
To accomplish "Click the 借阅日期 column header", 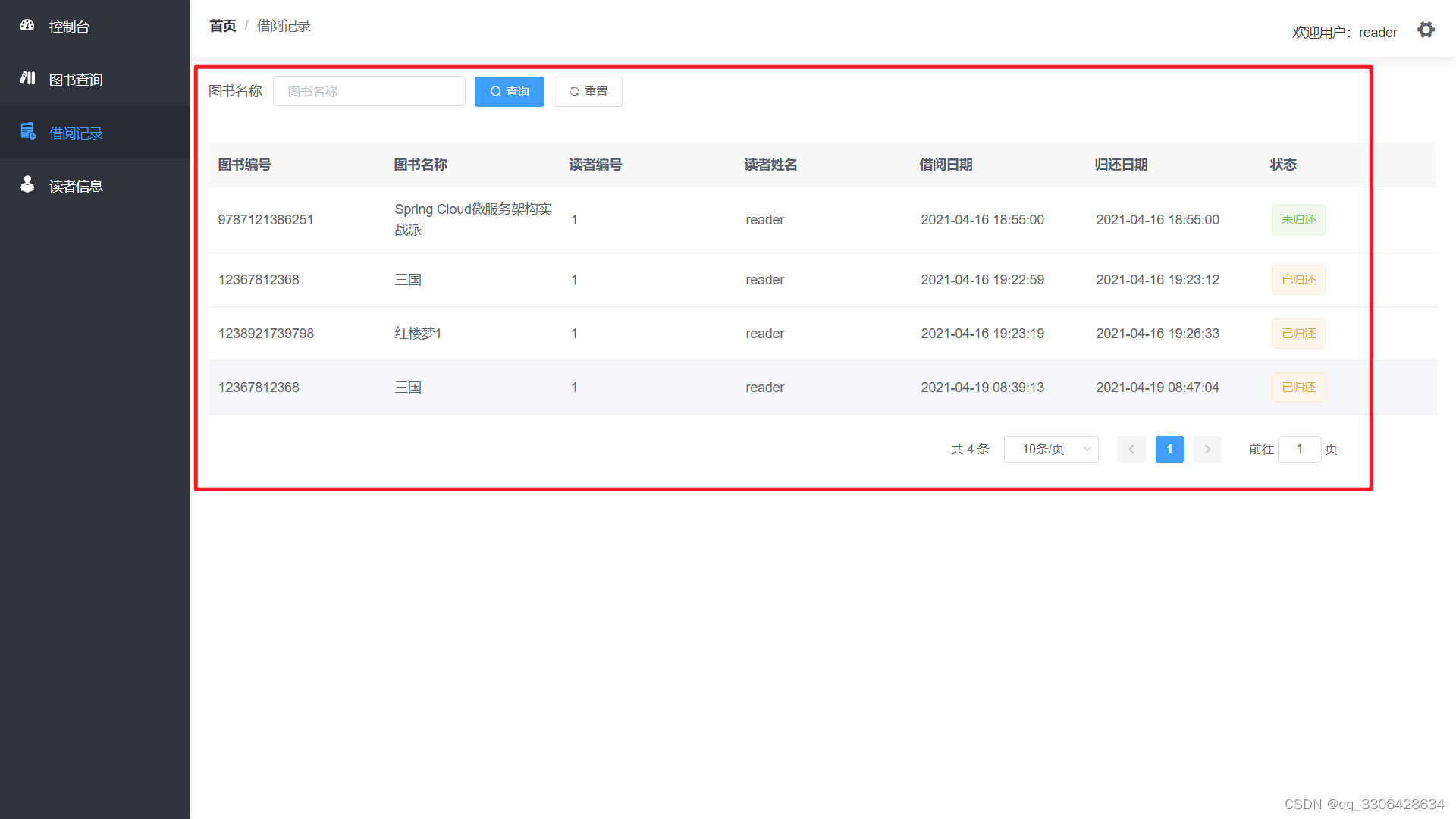I will [946, 165].
